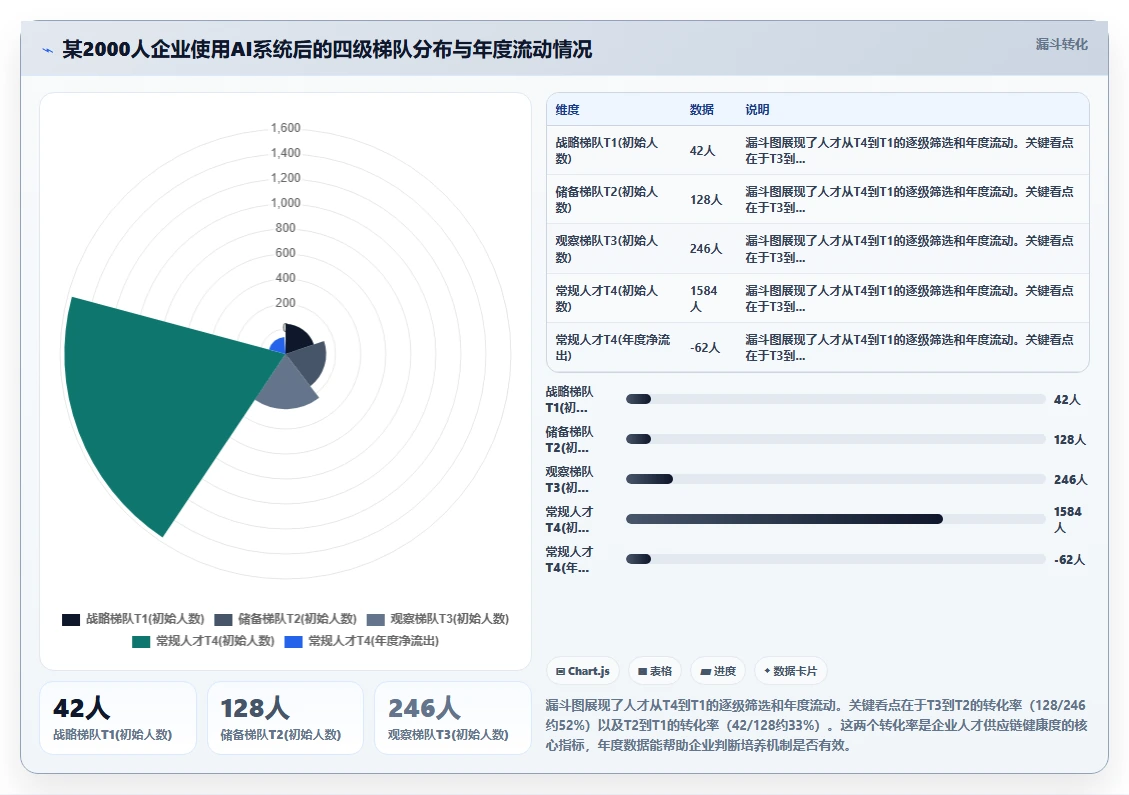Click the 漏斗转化 label in header
Viewport: 1129px width, 795px height.
pos(1061,44)
